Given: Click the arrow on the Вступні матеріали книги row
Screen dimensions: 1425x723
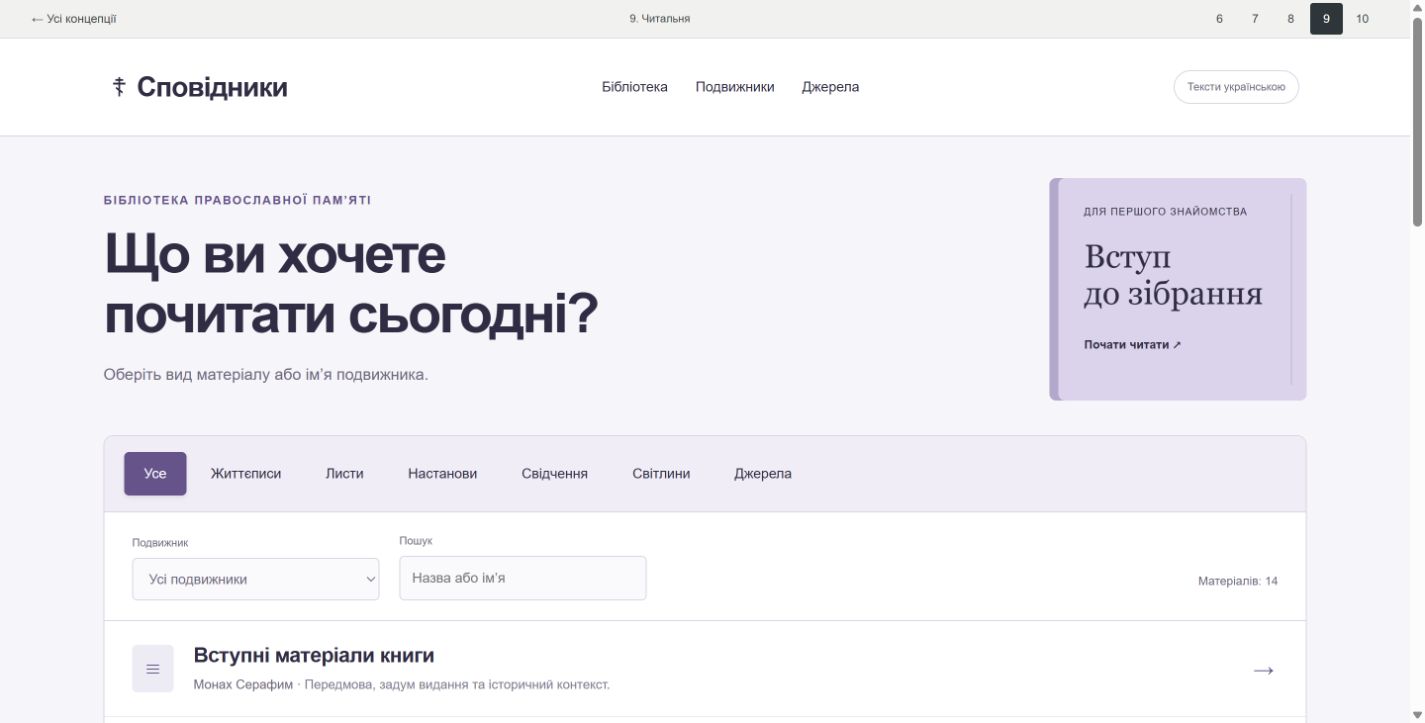Looking at the screenshot, I should pyautogui.click(x=1264, y=670).
